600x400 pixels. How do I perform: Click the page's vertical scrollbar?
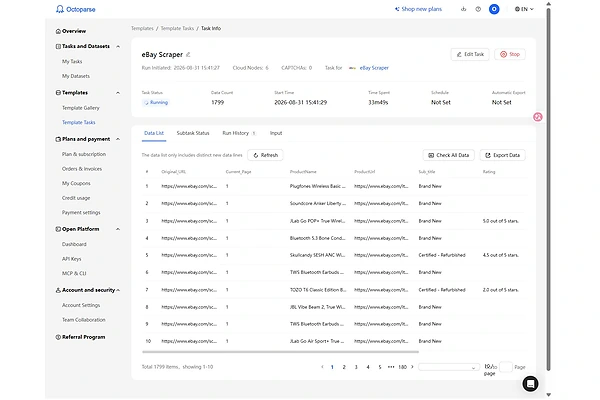[x=548, y=189]
